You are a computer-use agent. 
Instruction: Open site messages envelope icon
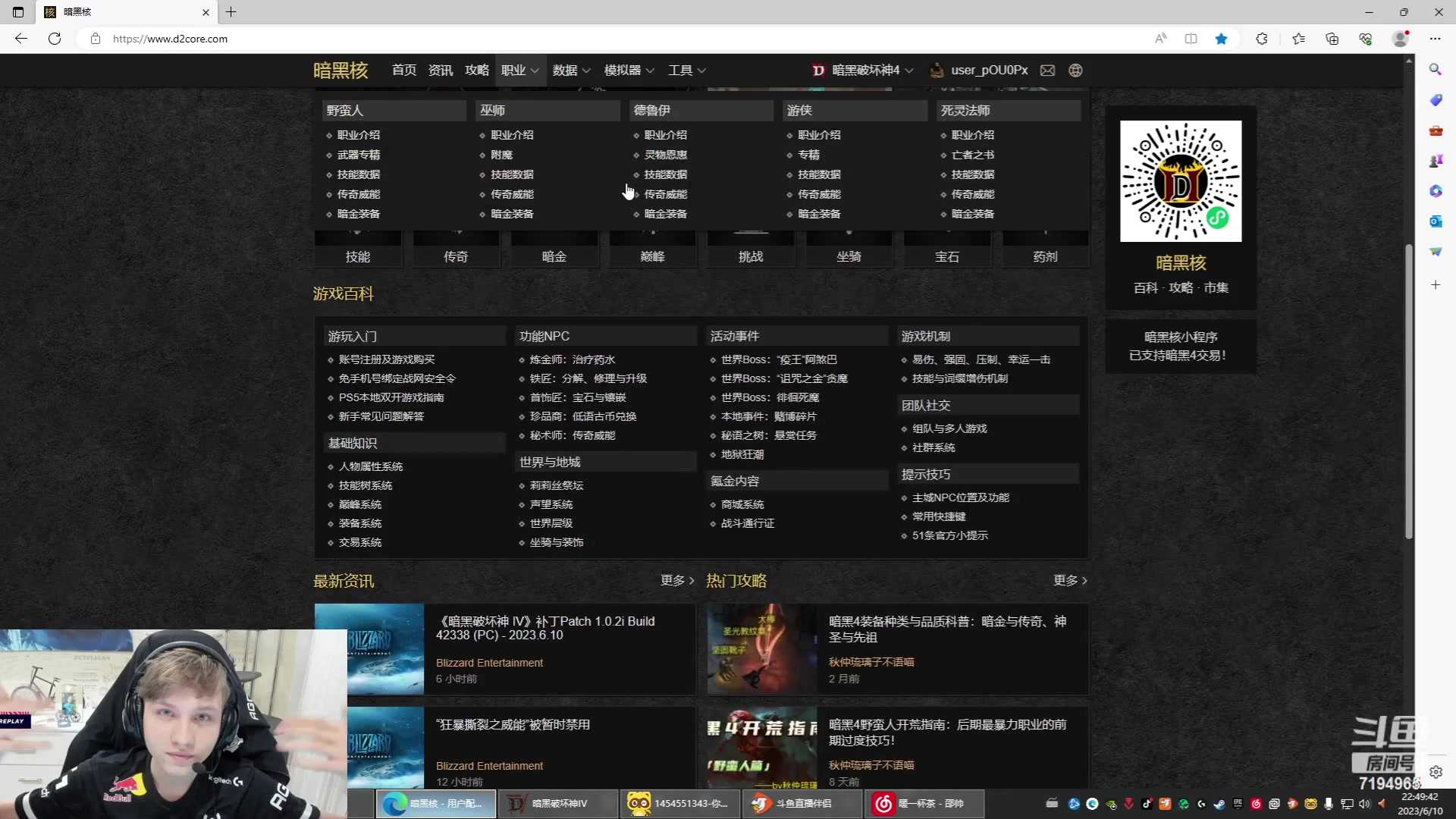pos(1047,71)
